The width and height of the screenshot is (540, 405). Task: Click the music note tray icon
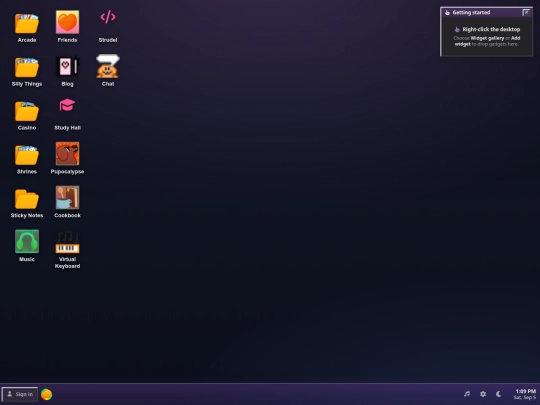(467, 394)
